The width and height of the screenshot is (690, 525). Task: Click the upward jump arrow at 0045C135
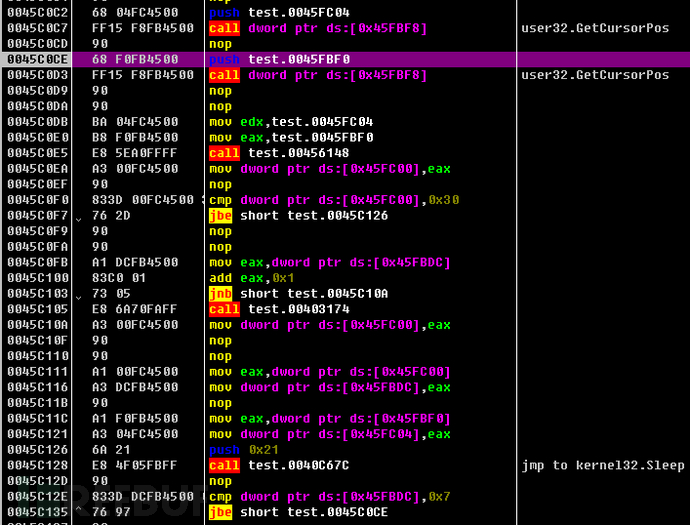[78, 509]
